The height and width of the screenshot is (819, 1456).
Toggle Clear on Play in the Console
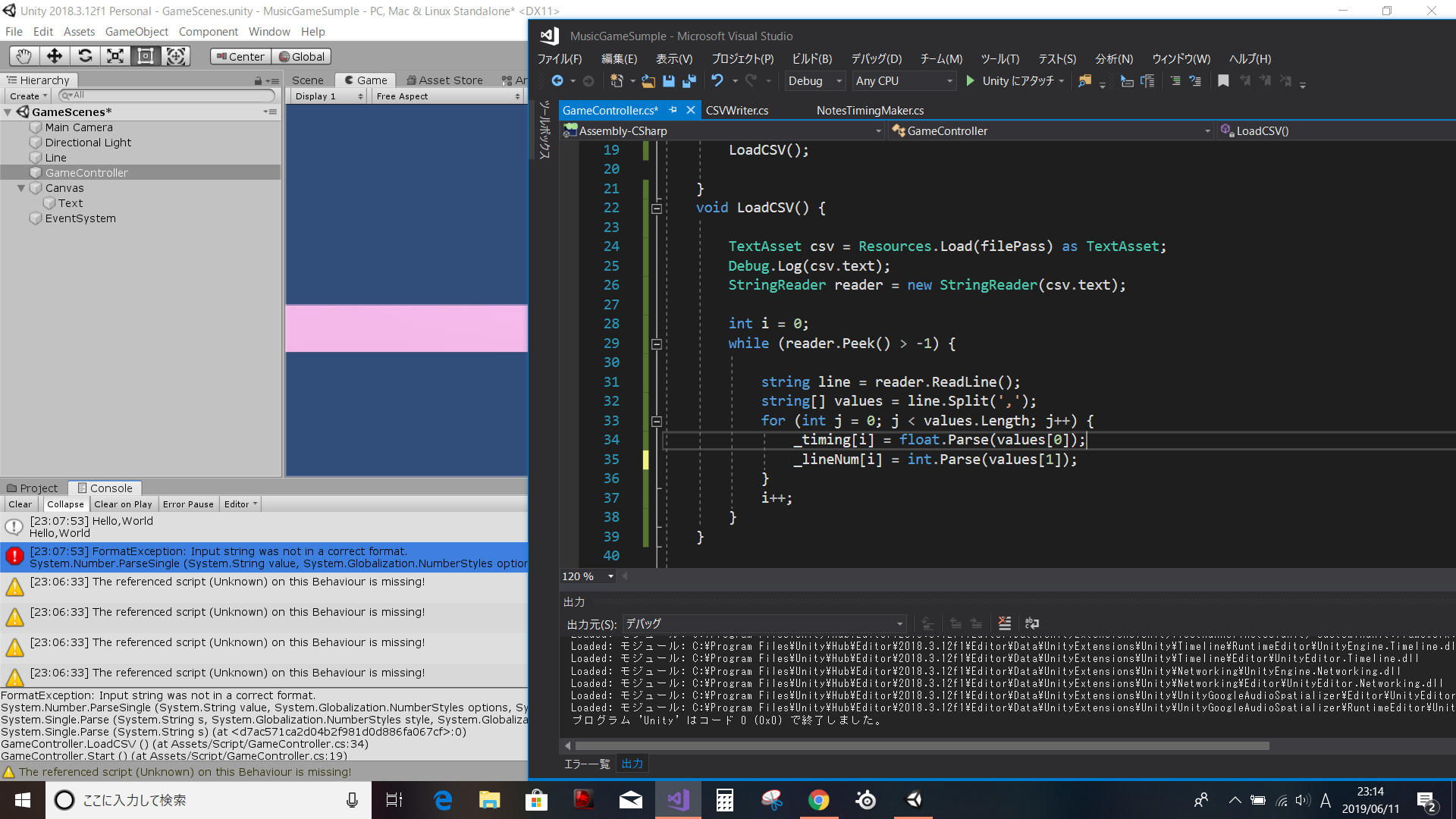point(123,504)
